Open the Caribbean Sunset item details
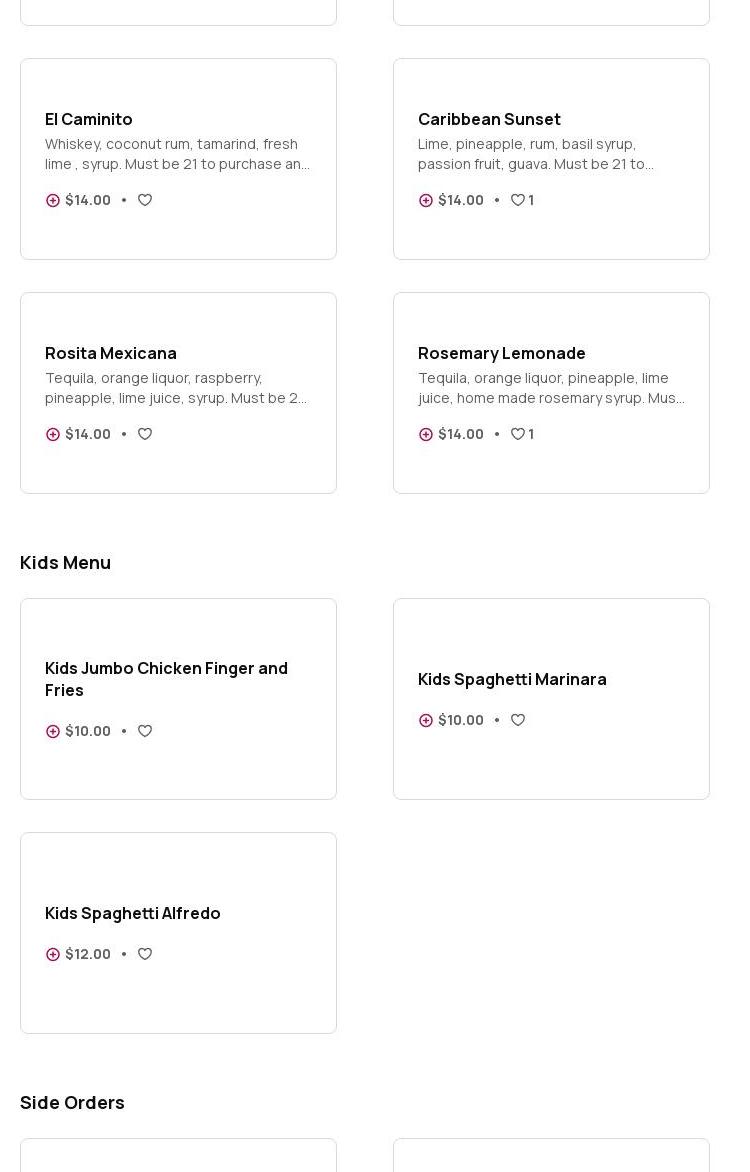The width and height of the screenshot is (750, 1172). (x=489, y=119)
